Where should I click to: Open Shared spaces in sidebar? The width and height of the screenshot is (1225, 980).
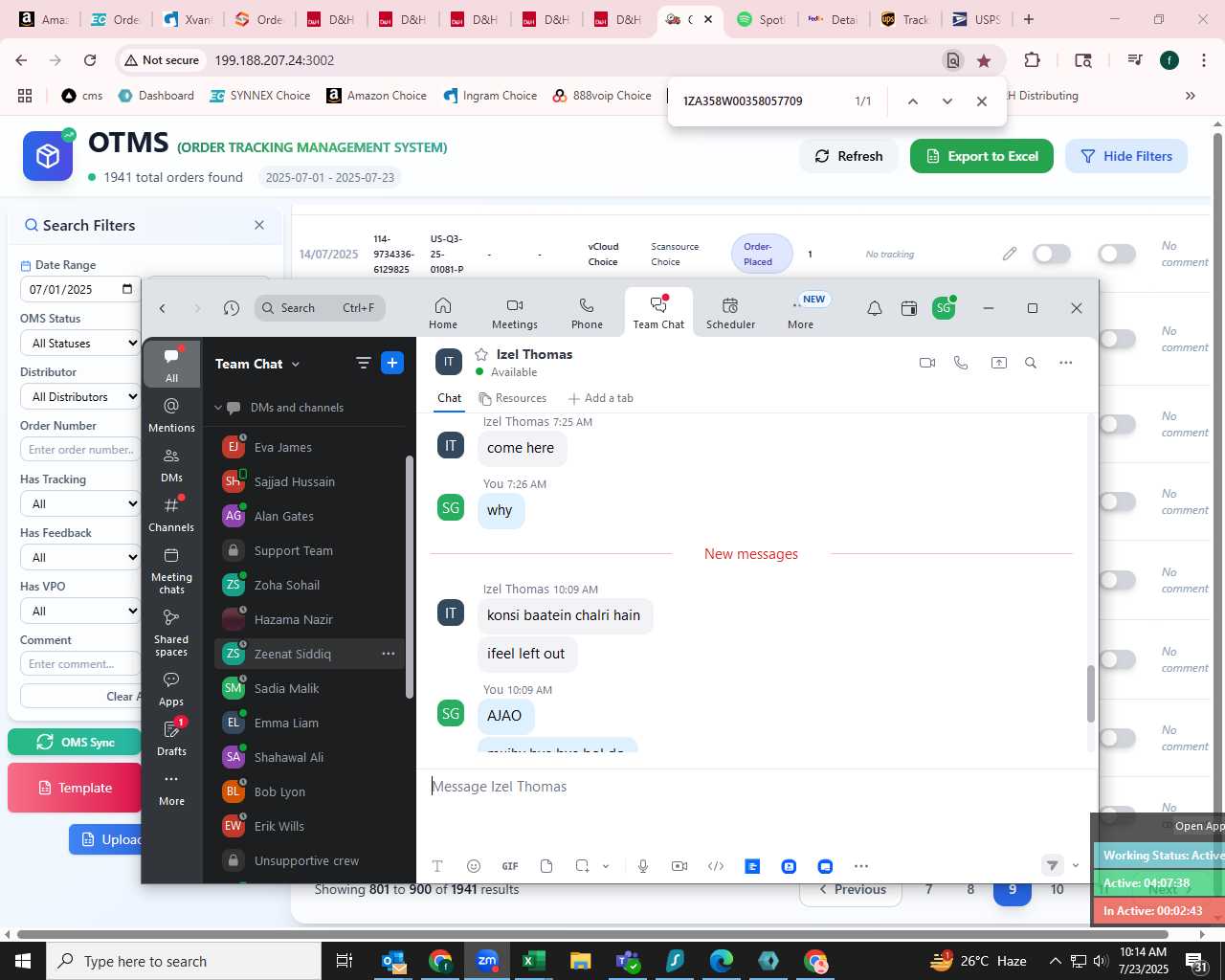[172, 633]
